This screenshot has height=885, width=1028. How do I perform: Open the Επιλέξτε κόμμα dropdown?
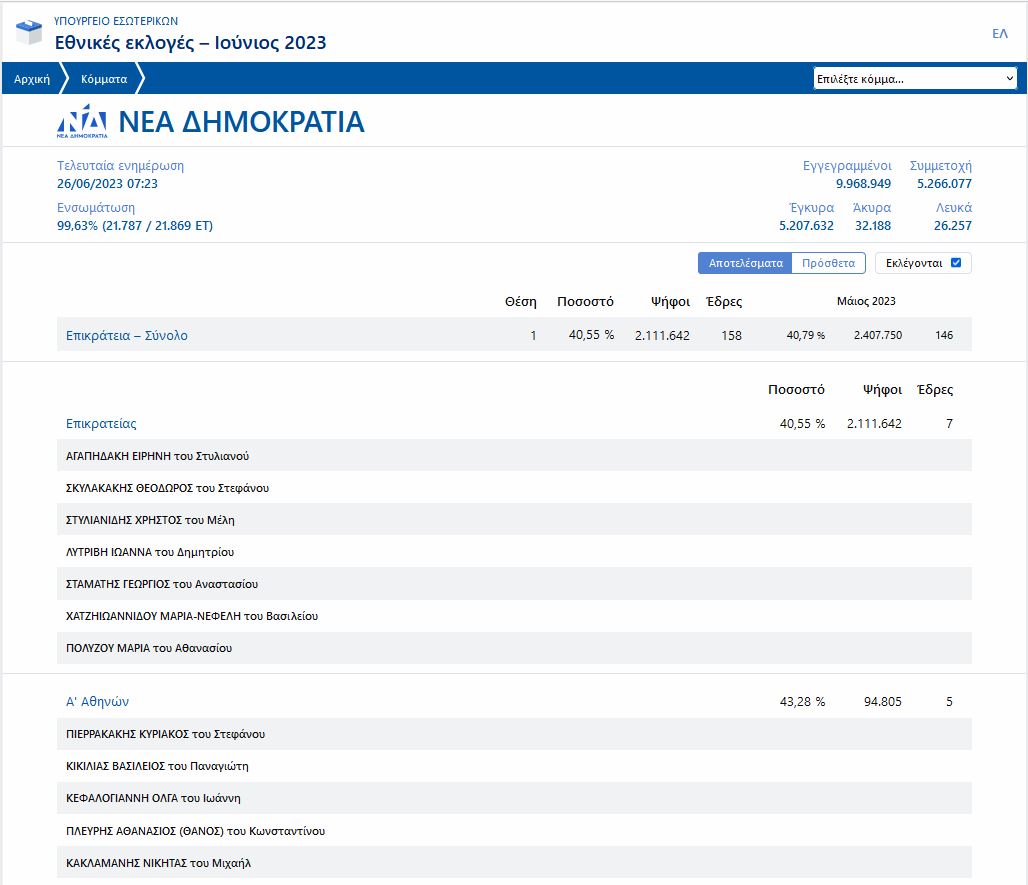point(914,79)
